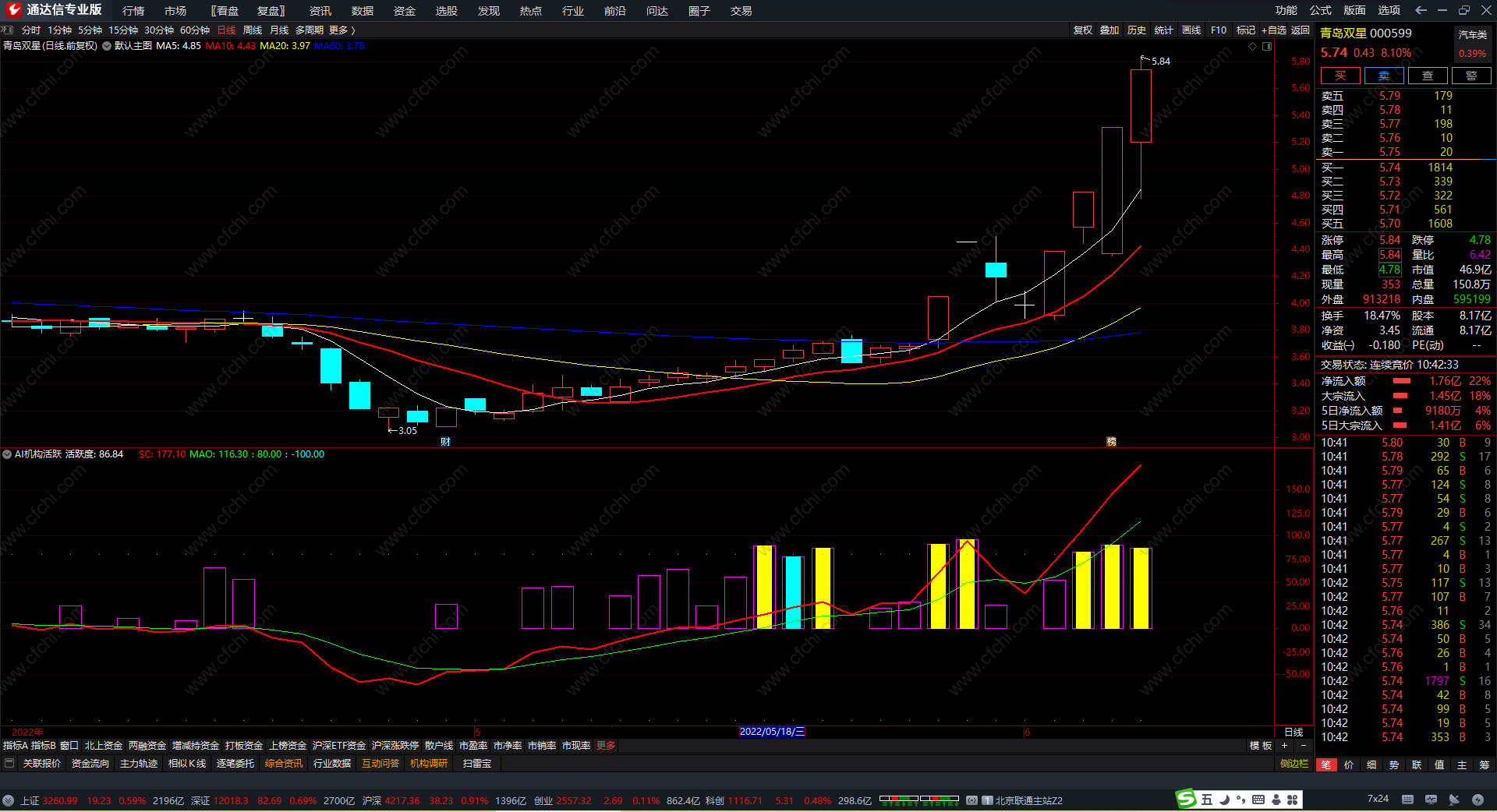
Task: Toggle the 侧边栏 sidebar button
Action: (1294, 764)
